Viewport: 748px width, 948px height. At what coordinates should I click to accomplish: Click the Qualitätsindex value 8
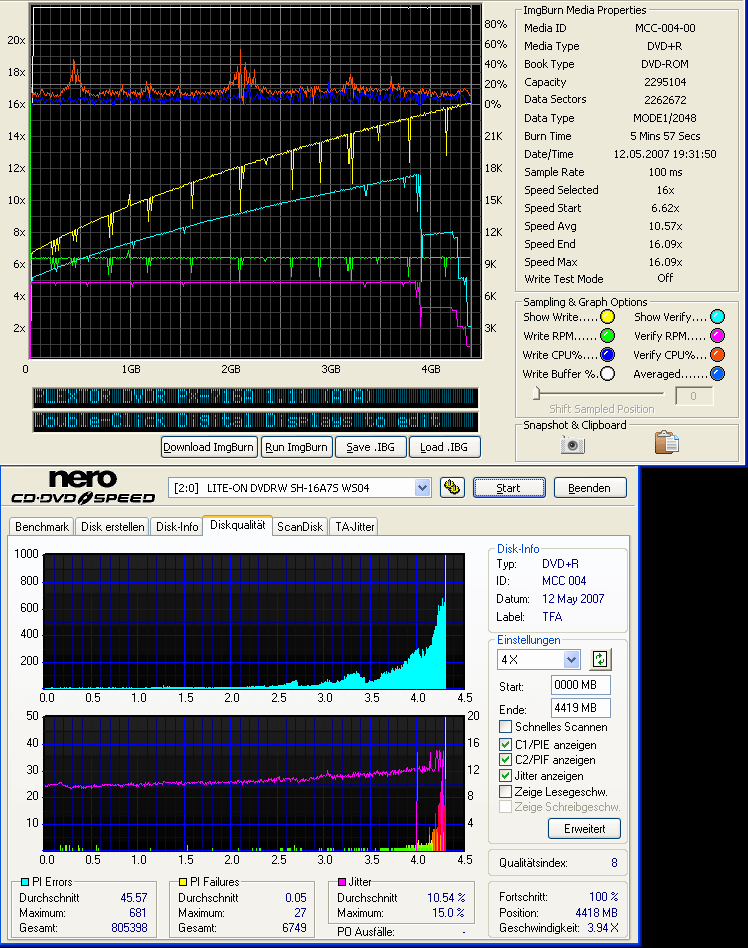click(x=614, y=863)
